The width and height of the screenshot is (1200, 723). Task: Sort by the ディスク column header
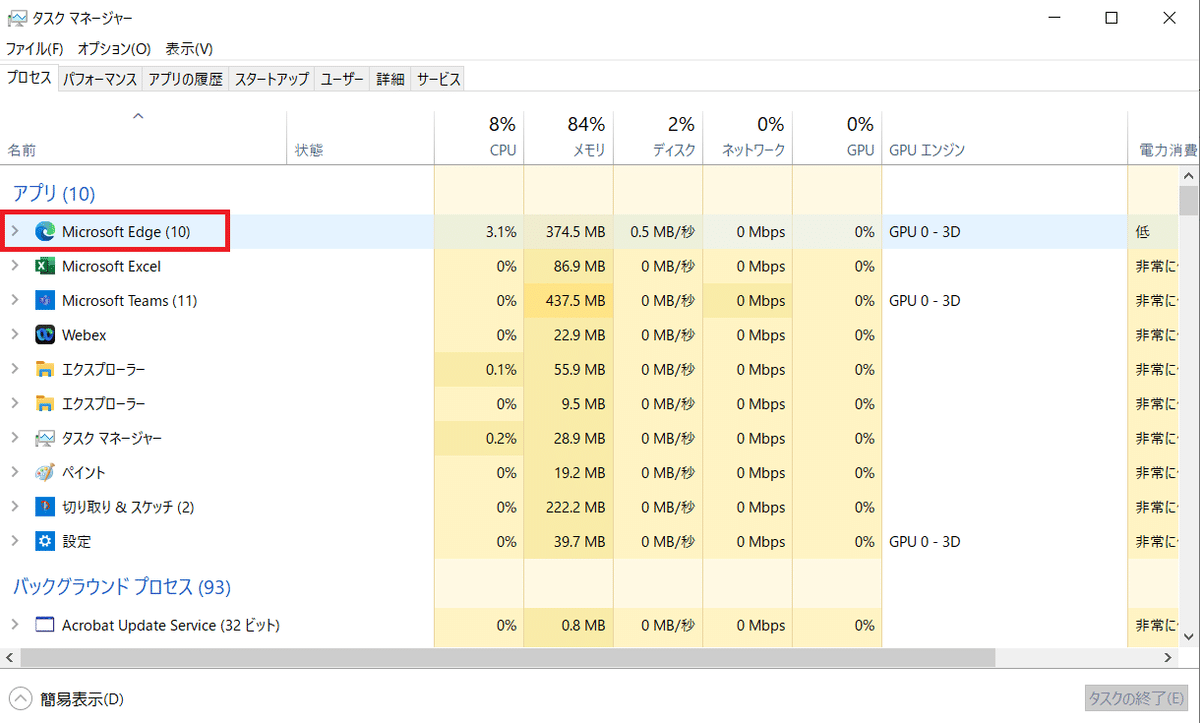pyautogui.click(x=658, y=137)
